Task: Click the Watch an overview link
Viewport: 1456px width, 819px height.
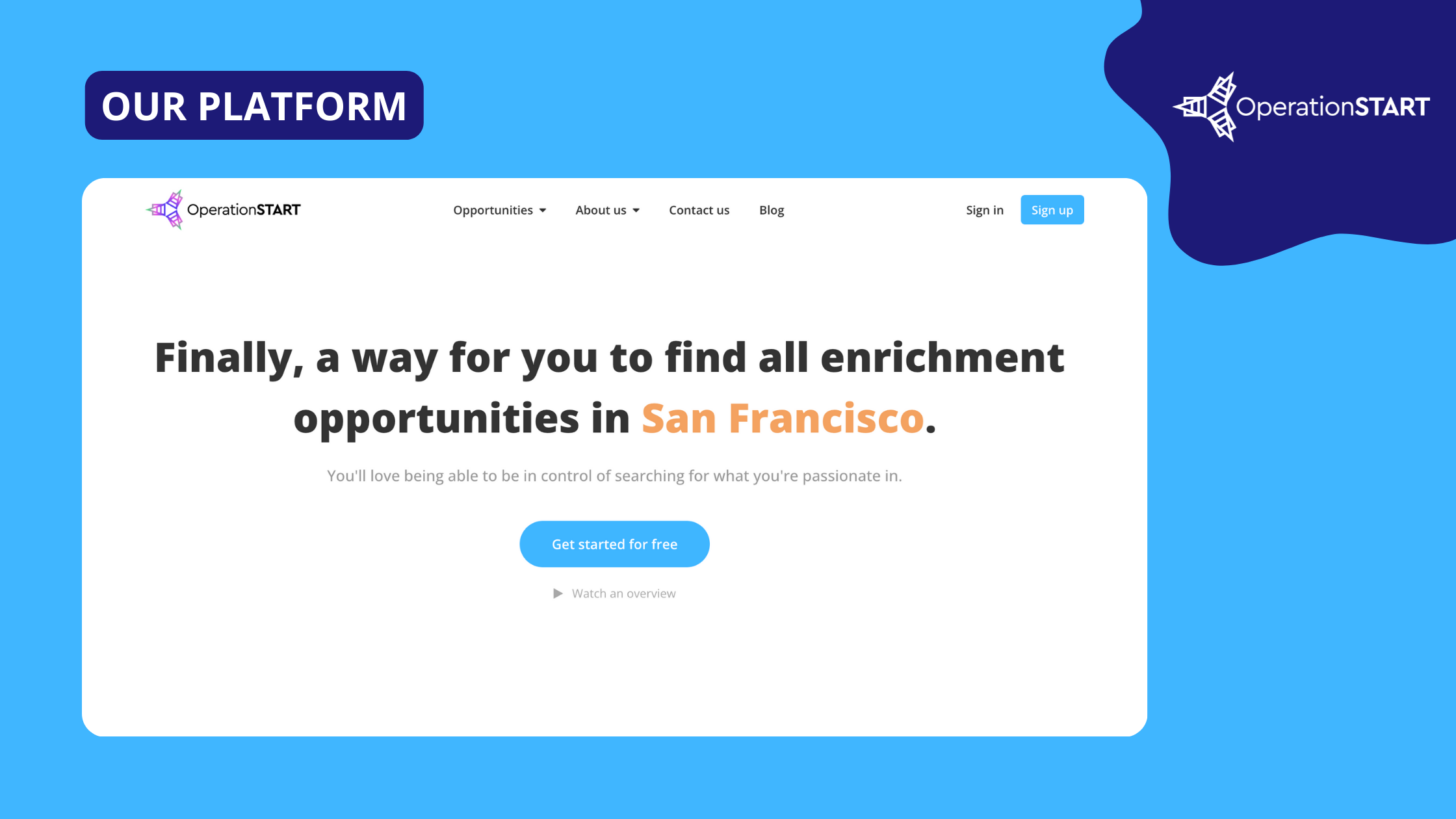Action: point(614,593)
